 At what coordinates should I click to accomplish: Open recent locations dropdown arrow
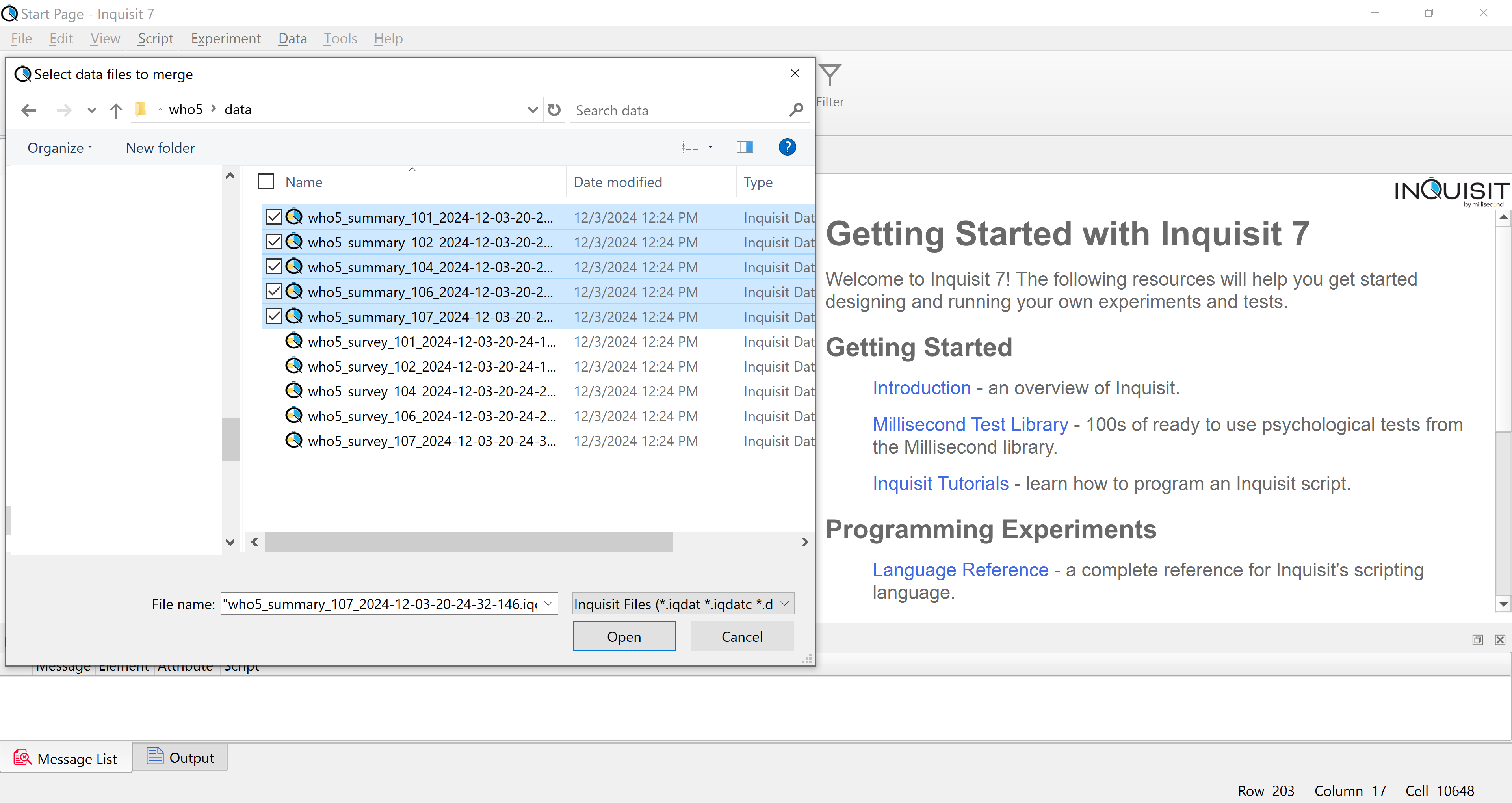pos(91,110)
